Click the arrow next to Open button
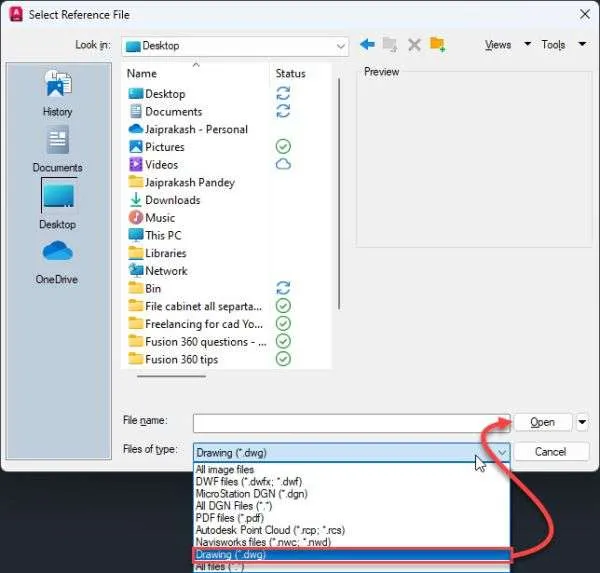 click(582, 422)
